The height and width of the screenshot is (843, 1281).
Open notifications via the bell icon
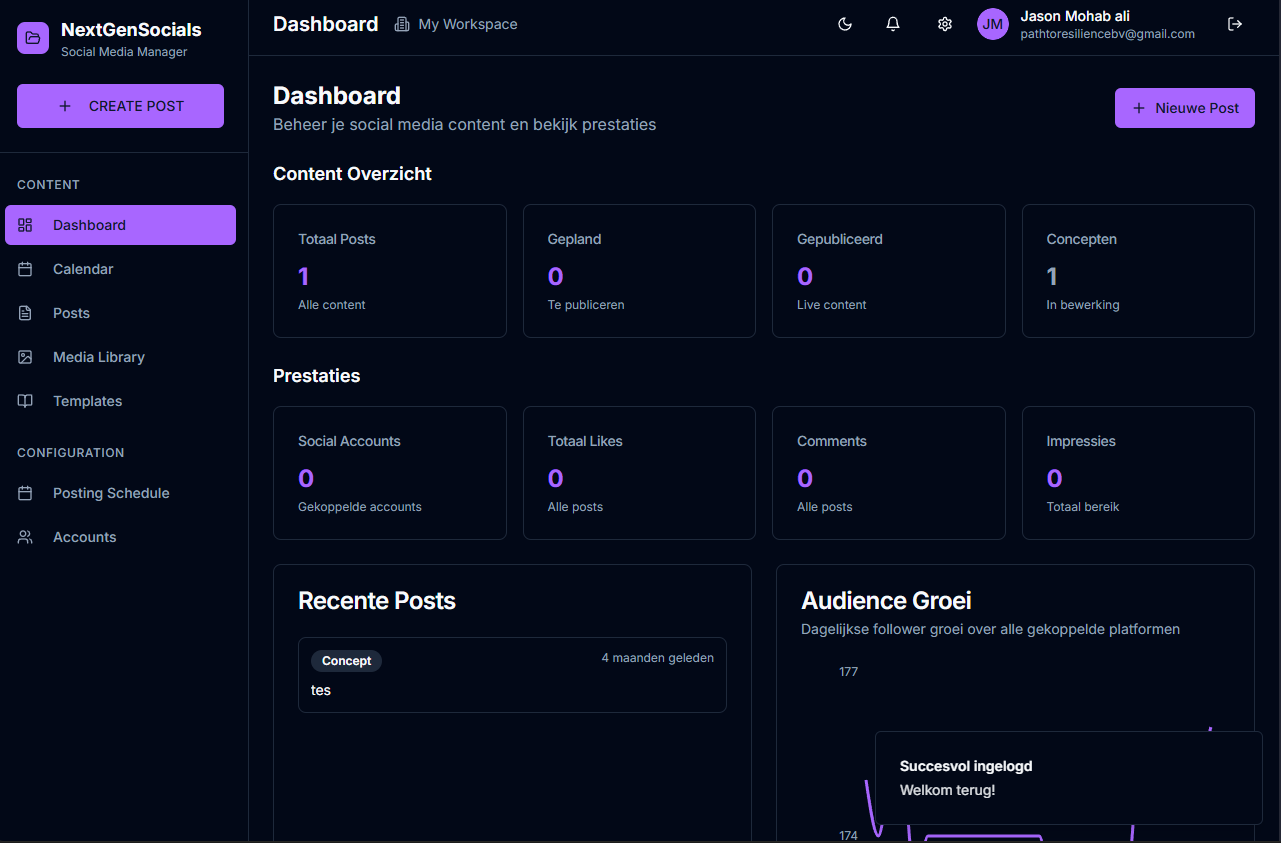point(893,24)
